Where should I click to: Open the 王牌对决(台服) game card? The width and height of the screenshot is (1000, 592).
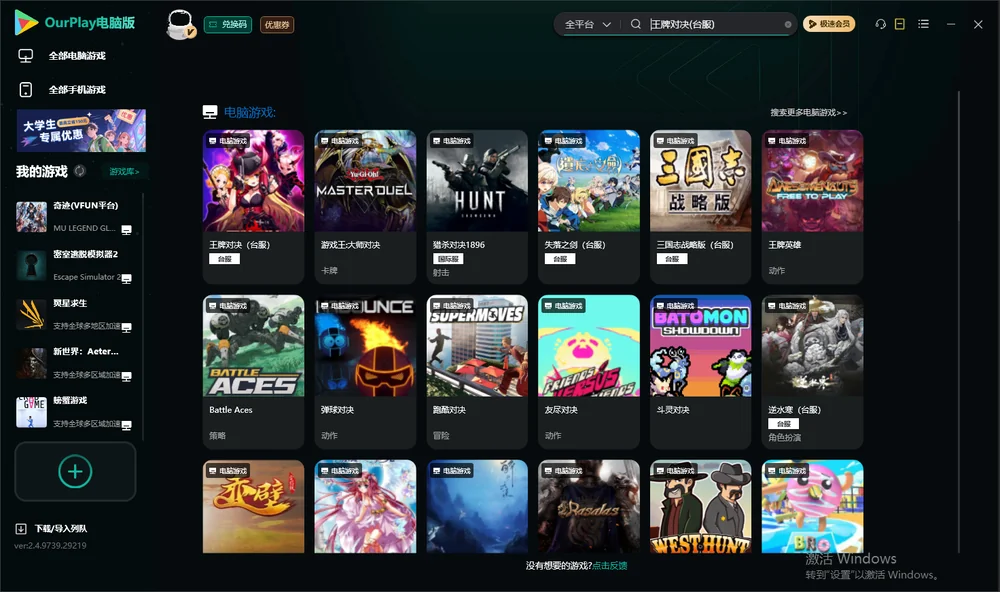point(254,207)
